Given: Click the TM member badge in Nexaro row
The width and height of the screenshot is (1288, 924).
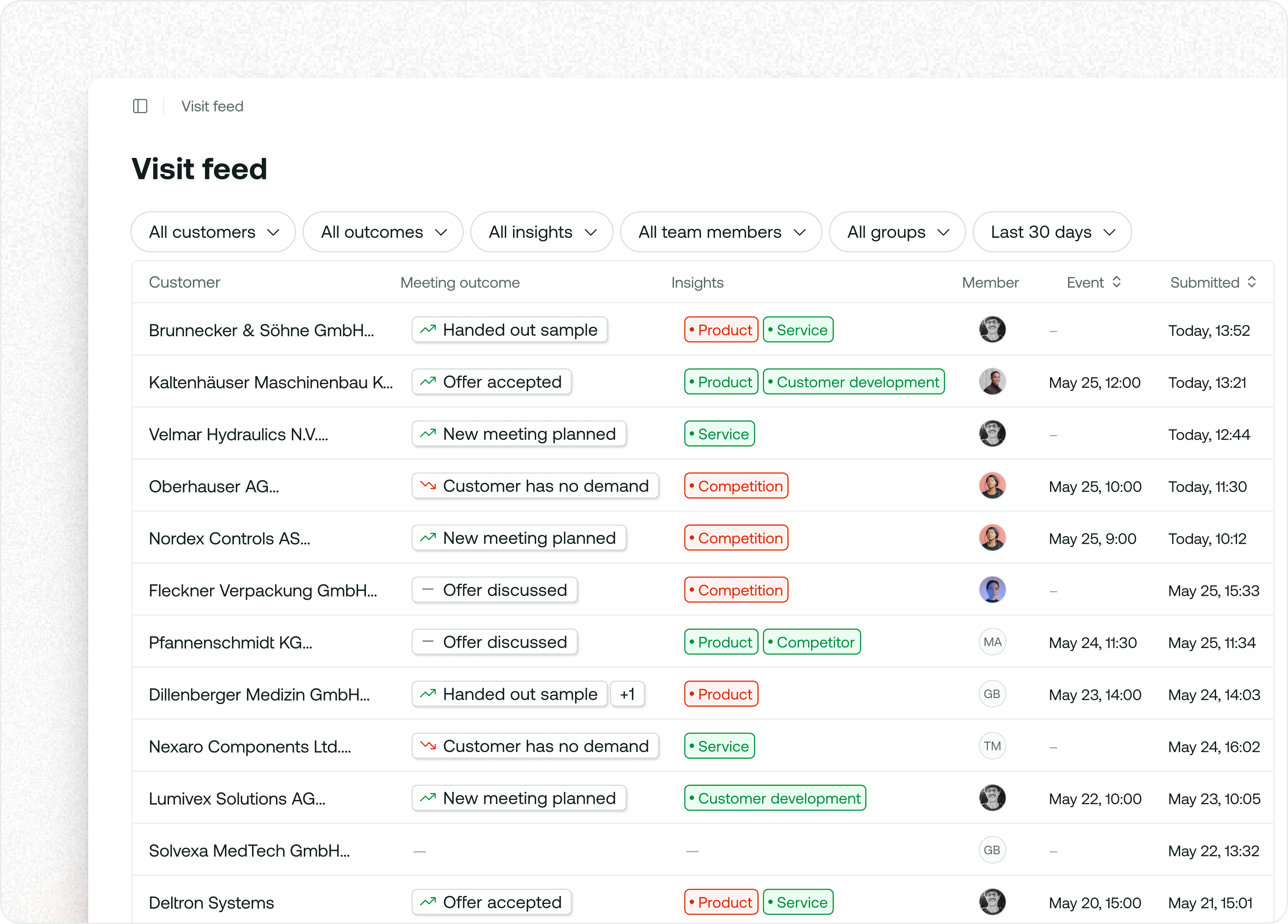Looking at the screenshot, I should [992, 746].
